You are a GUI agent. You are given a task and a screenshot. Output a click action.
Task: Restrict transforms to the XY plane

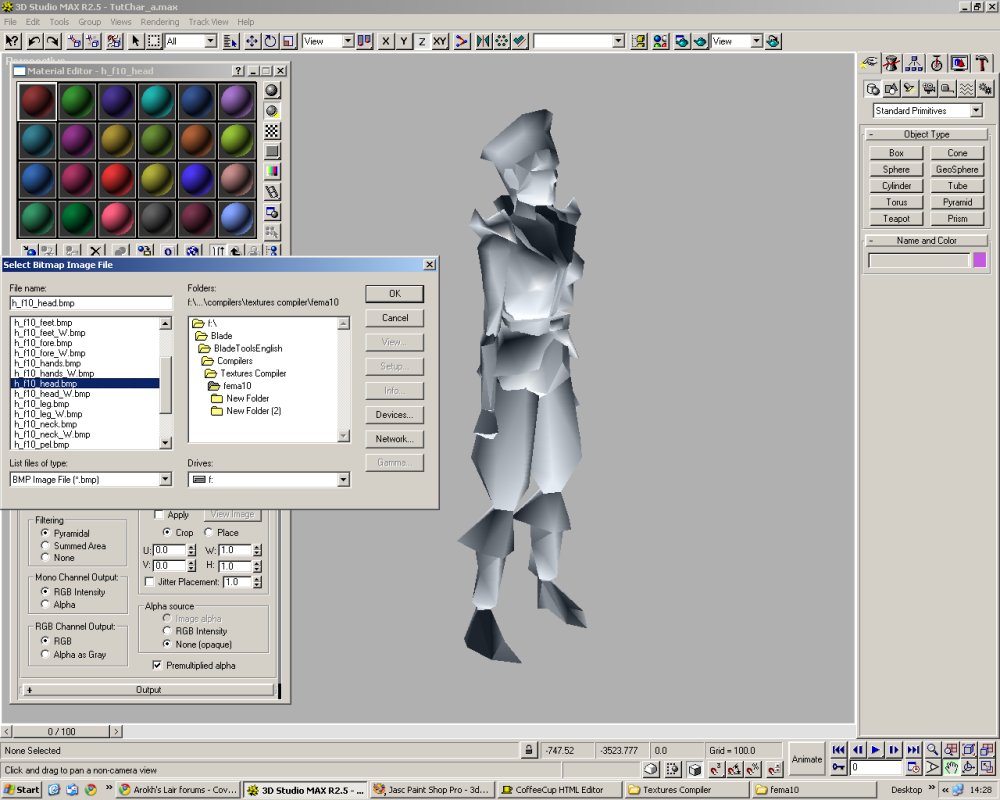[x=440, y=41]
